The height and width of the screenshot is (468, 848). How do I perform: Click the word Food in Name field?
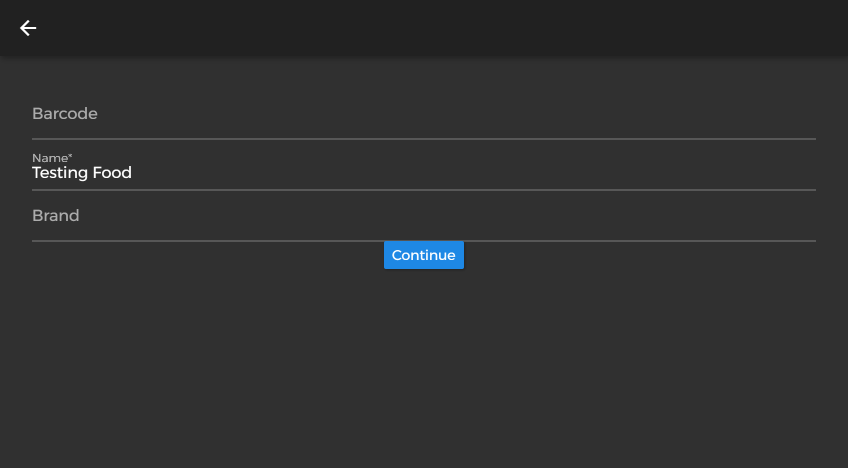click(x=112, y=173)
